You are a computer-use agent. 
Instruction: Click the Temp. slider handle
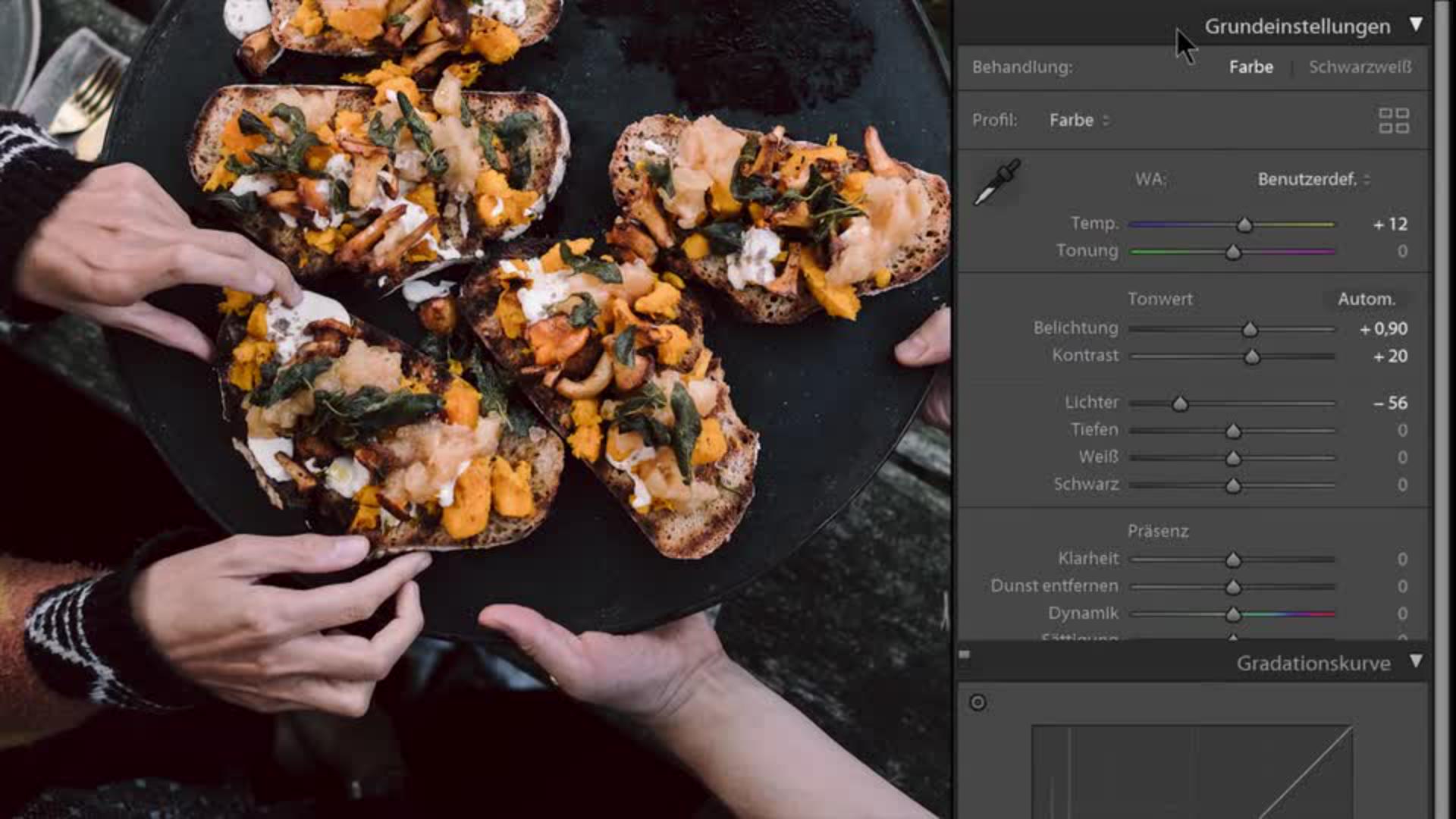1244,225
